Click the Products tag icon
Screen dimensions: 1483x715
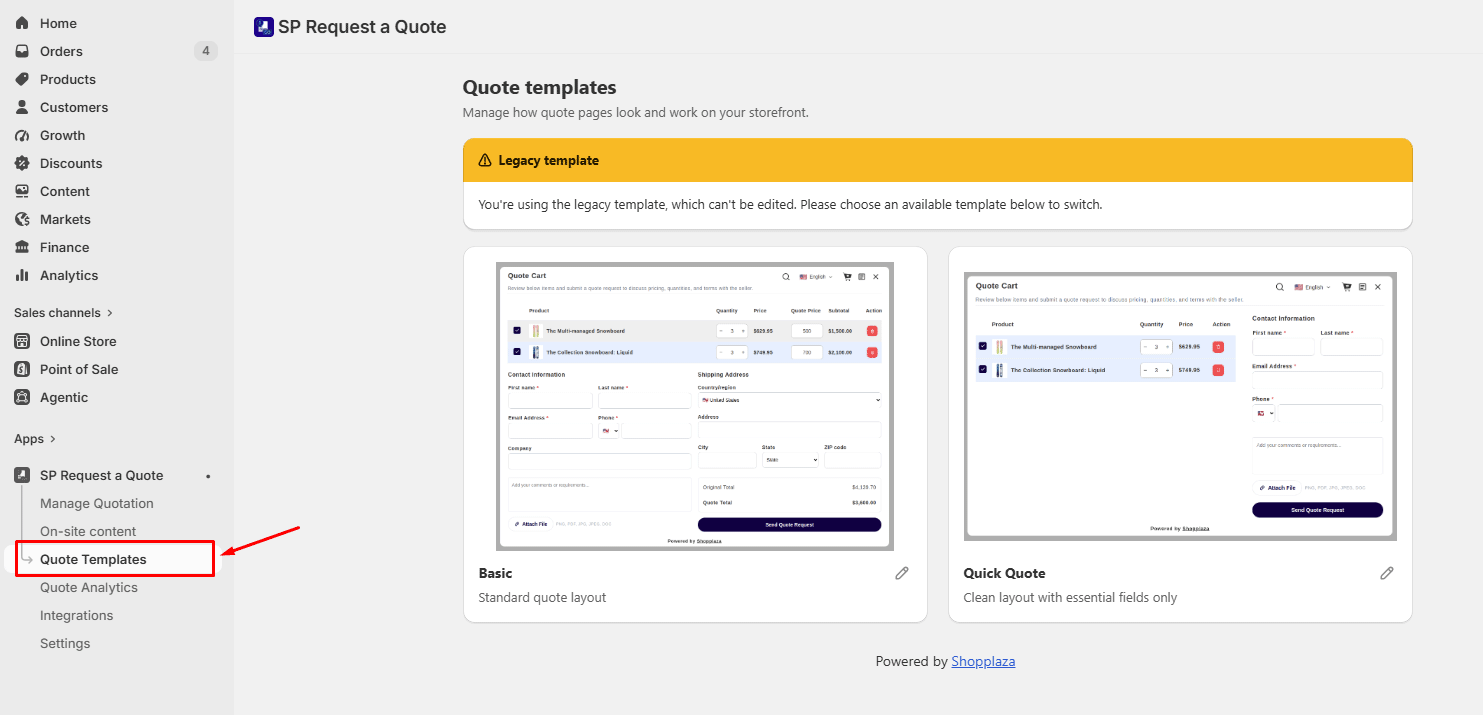[x=22, y=79]
